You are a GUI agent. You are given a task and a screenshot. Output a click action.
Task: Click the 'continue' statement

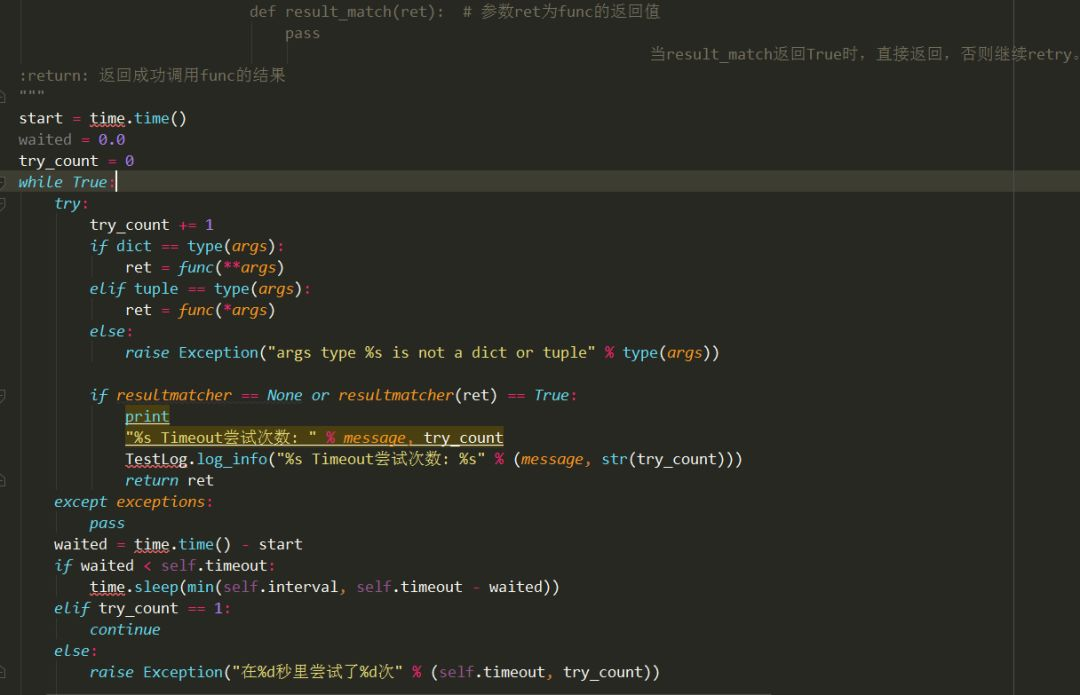[125, 630]
